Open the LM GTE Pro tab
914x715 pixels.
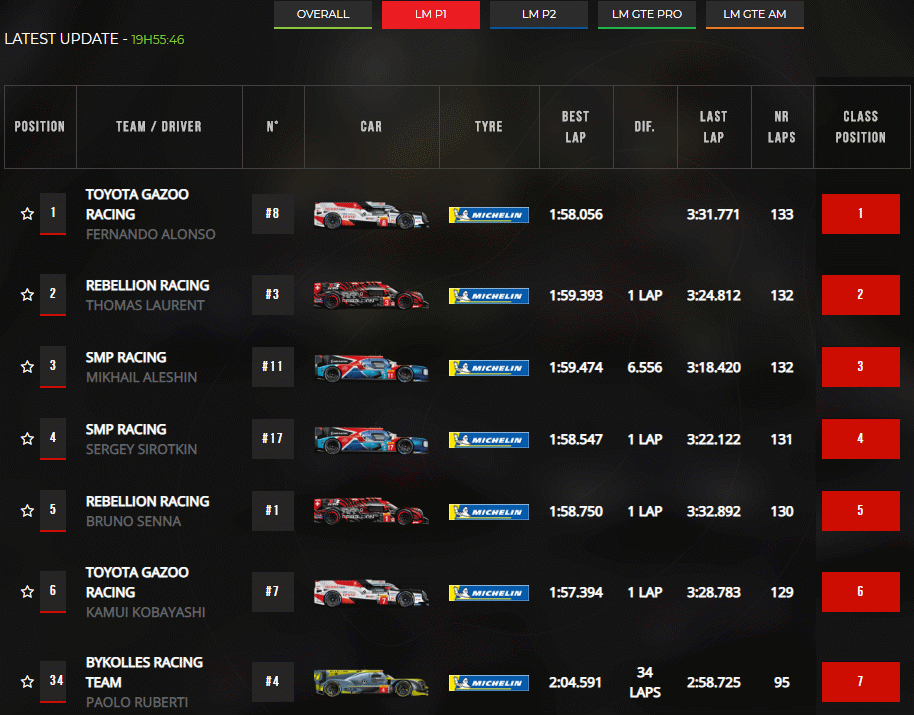pos(647,15)
